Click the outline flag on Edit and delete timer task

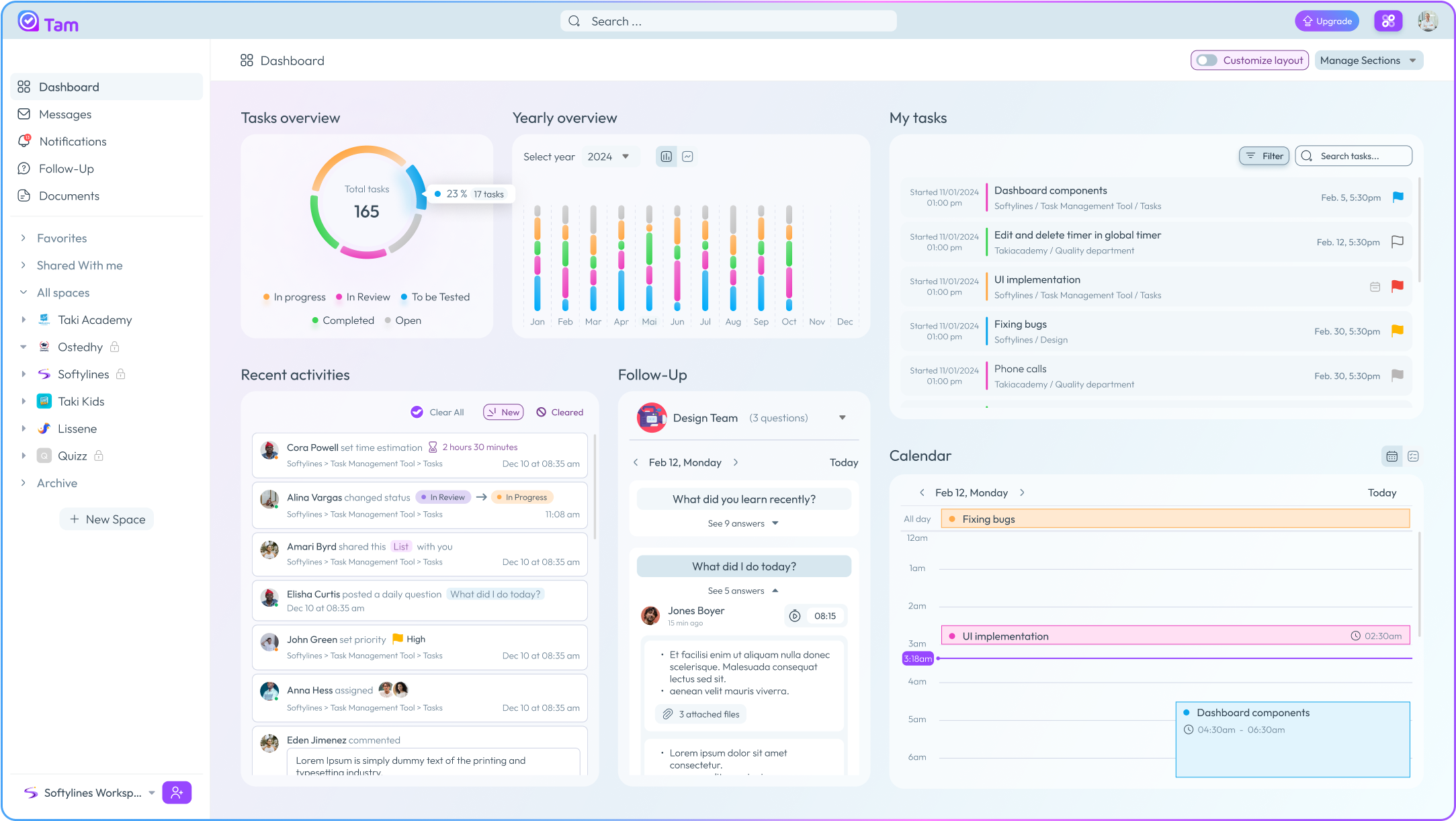tap(1398, 241)
